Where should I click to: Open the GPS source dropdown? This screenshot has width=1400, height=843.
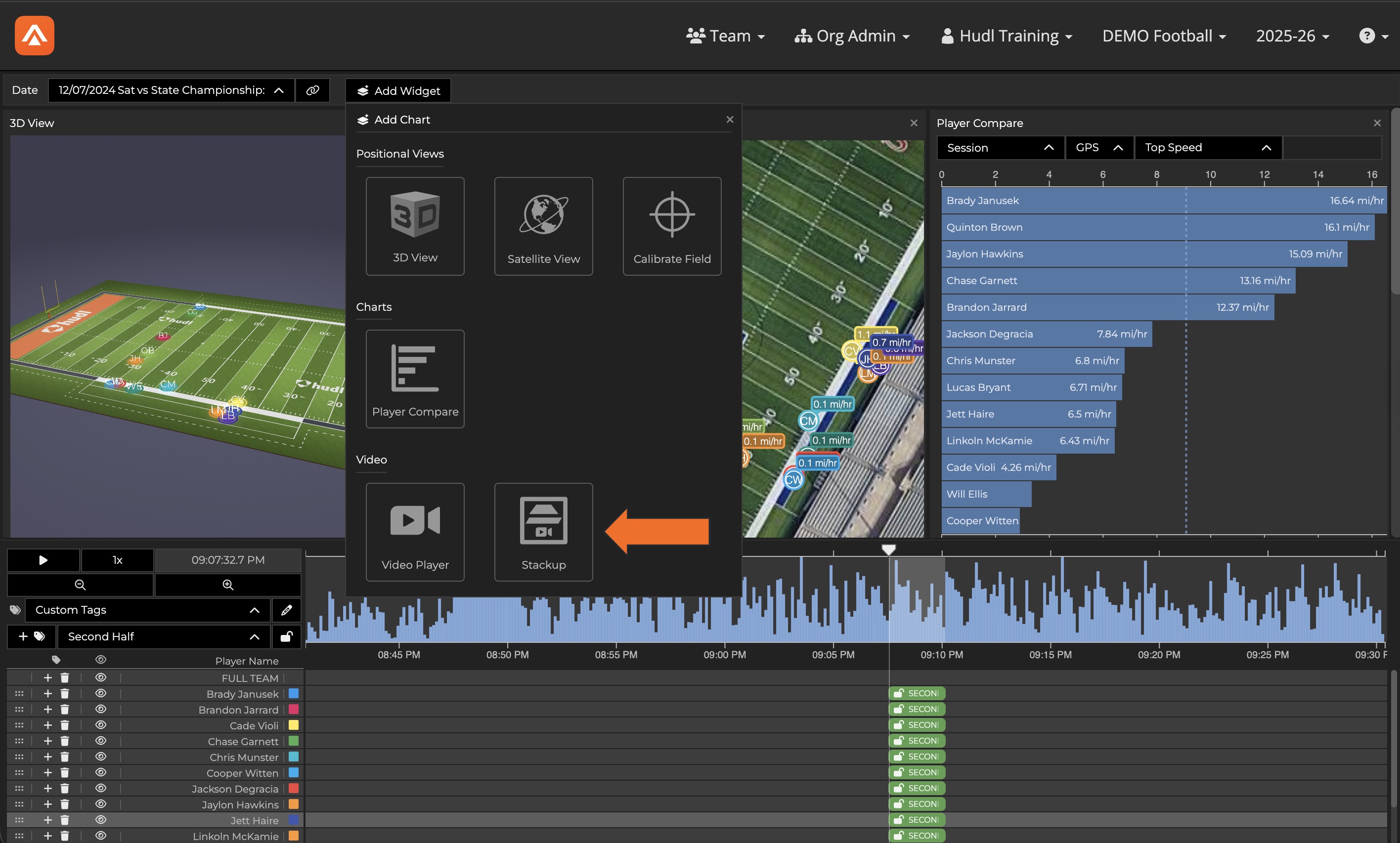1099,148
